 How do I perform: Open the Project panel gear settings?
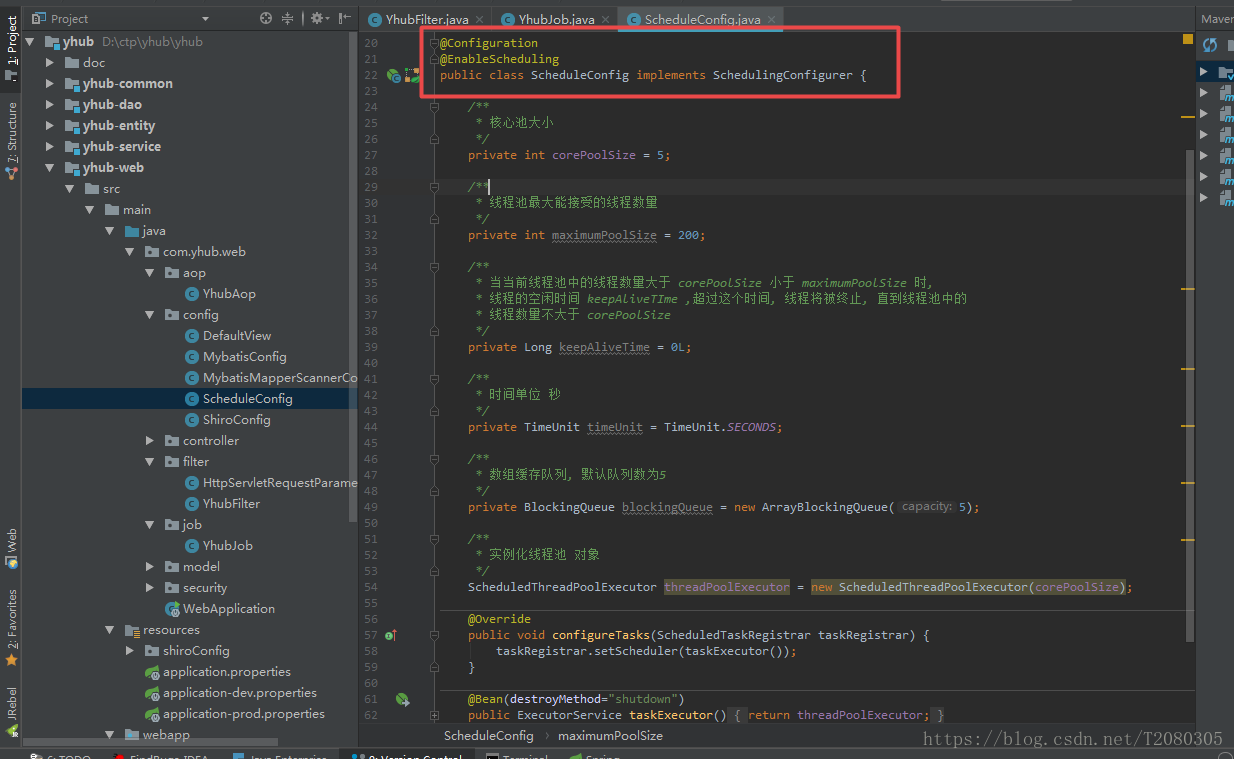point(318,18)
